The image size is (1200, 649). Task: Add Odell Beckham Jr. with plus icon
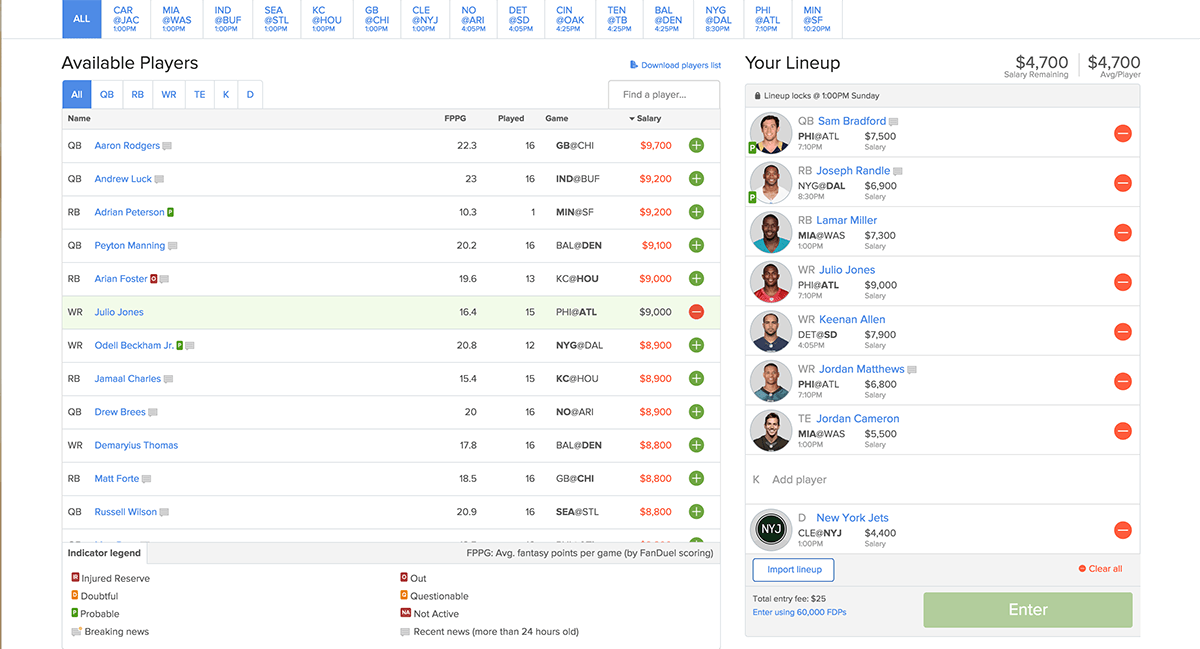696,345
